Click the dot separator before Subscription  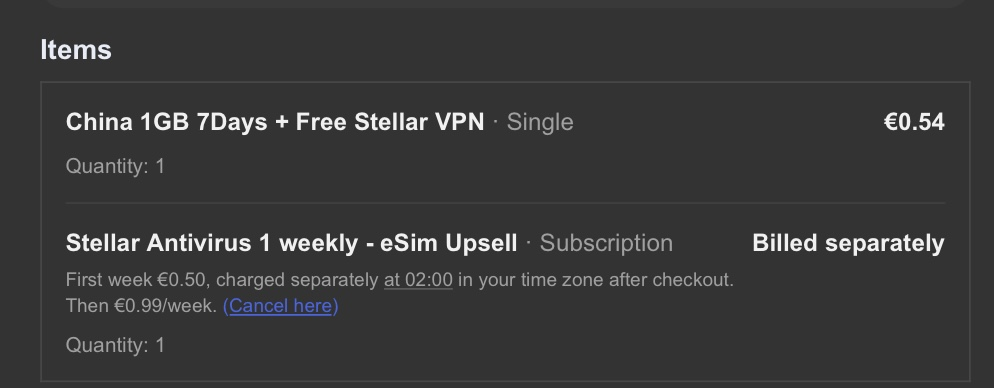coord(529,242)
